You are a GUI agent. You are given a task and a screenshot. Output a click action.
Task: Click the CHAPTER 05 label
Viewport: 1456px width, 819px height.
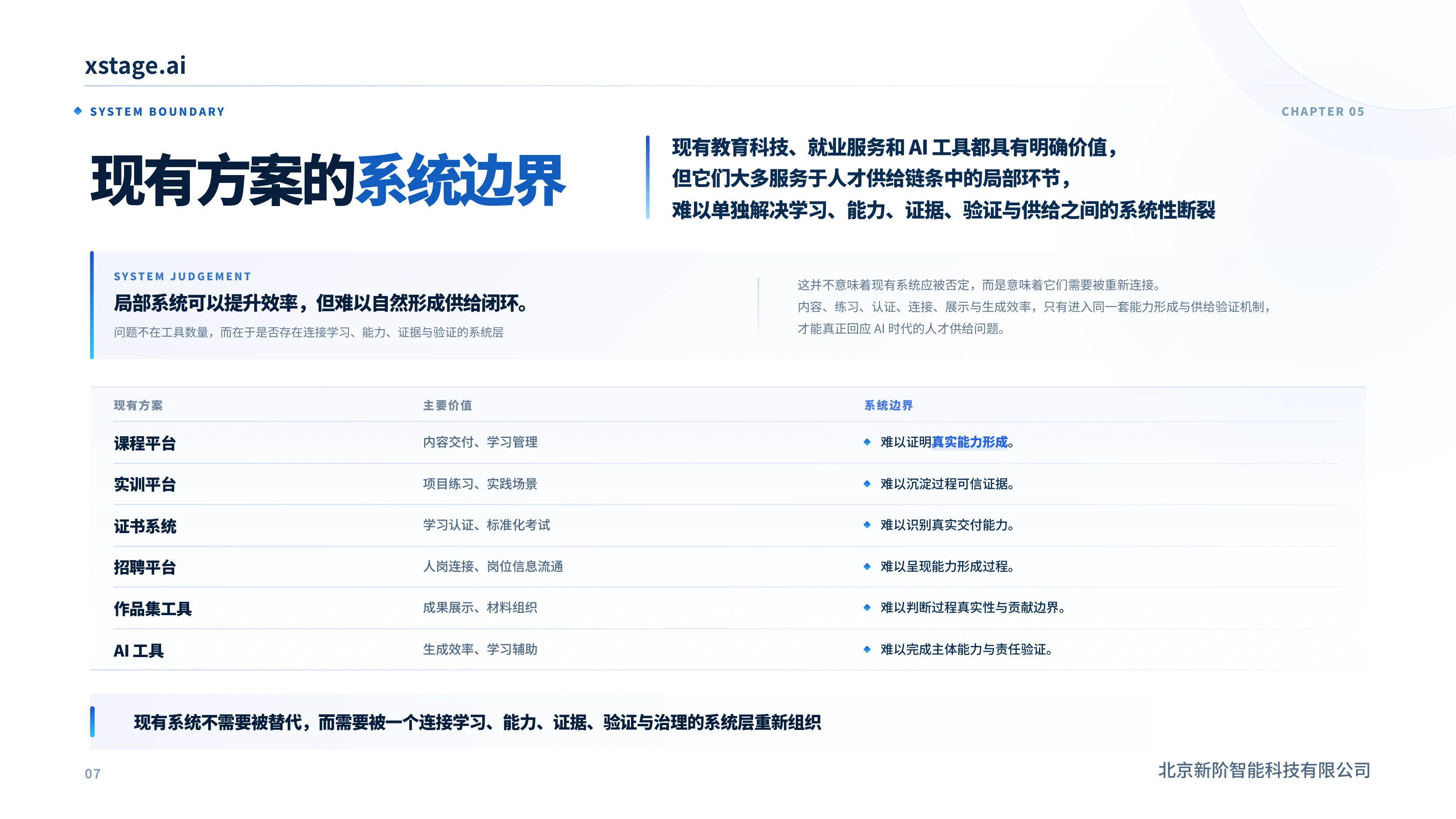[1323, 112]
